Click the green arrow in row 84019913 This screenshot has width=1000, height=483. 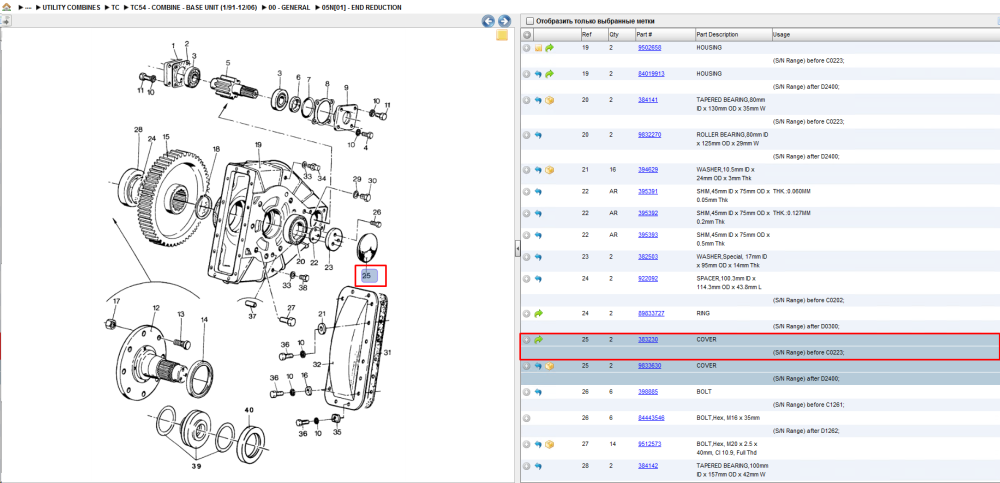(x=549, y=74)
